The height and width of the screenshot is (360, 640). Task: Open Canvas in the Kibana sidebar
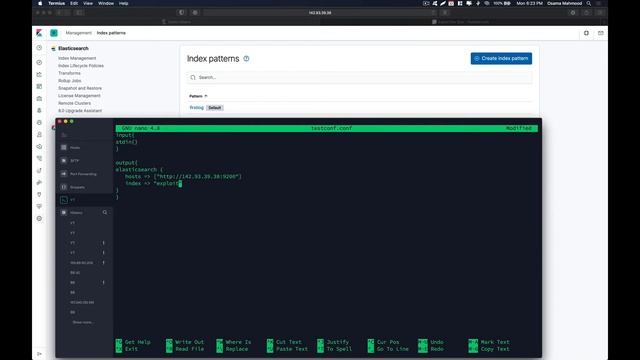click(39, 98)
